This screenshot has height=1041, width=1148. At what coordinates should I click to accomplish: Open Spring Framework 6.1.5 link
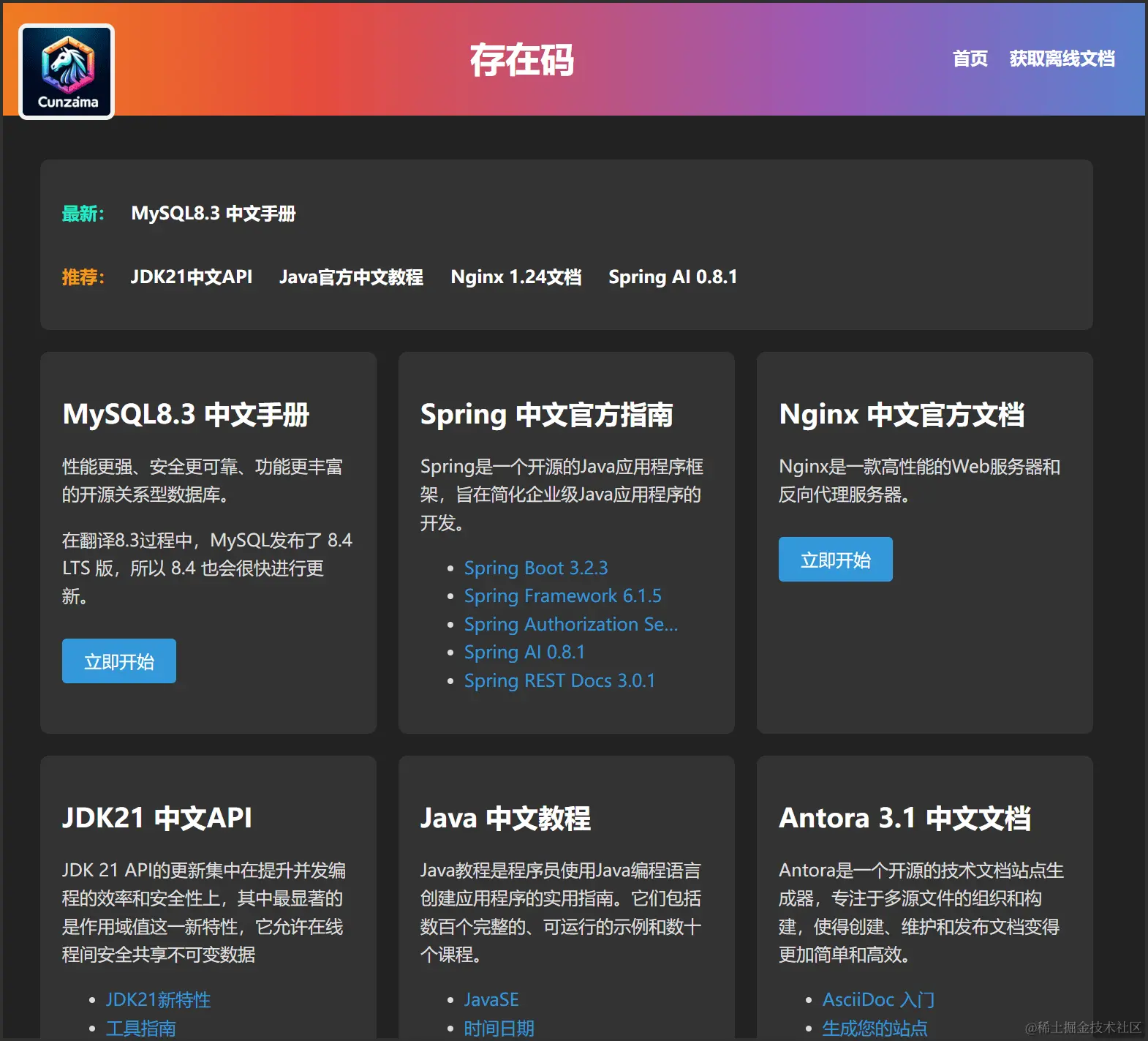562,596
